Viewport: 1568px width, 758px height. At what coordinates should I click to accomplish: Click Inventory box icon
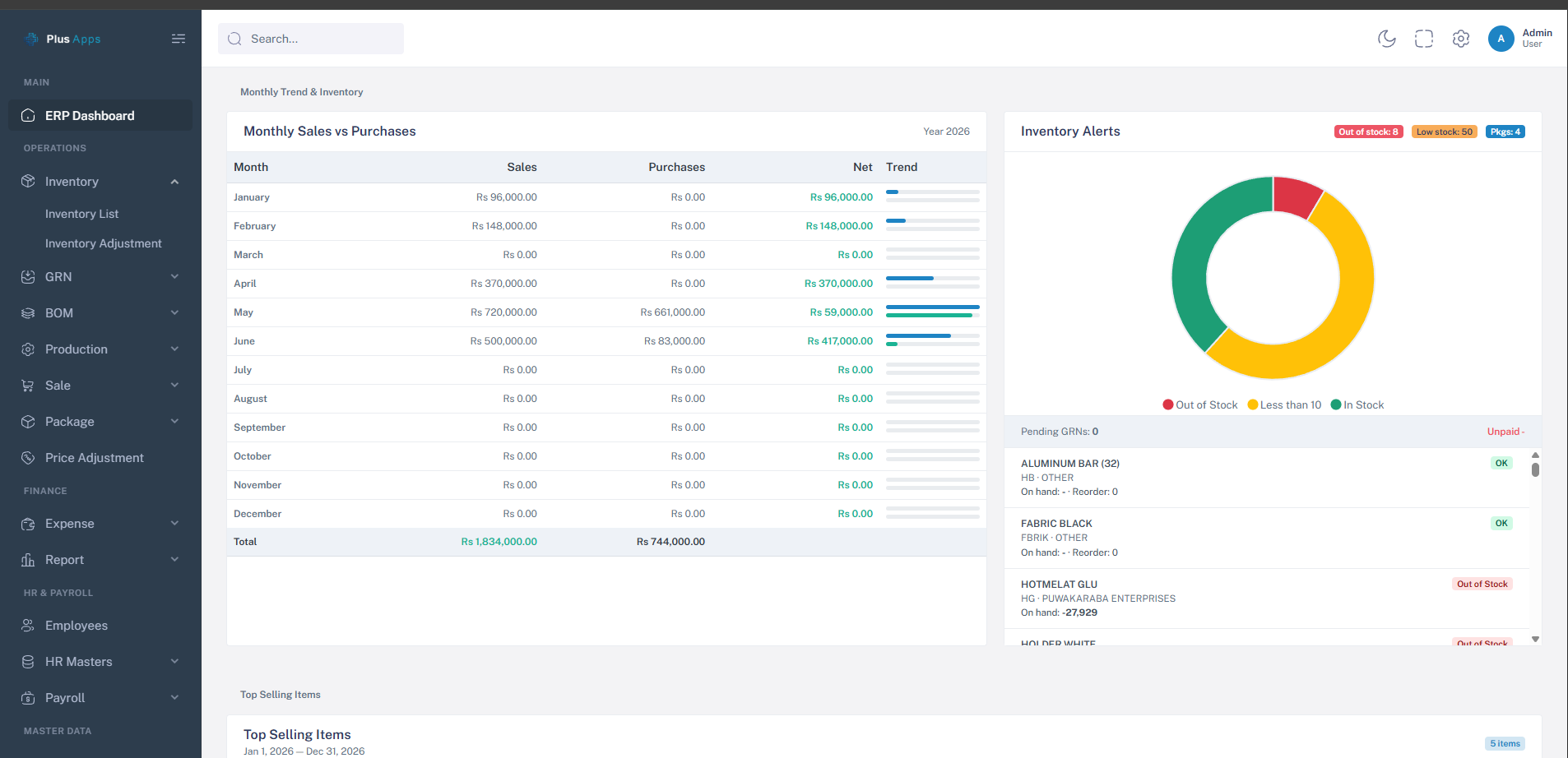pyautogui.click(x=28, y=181)
